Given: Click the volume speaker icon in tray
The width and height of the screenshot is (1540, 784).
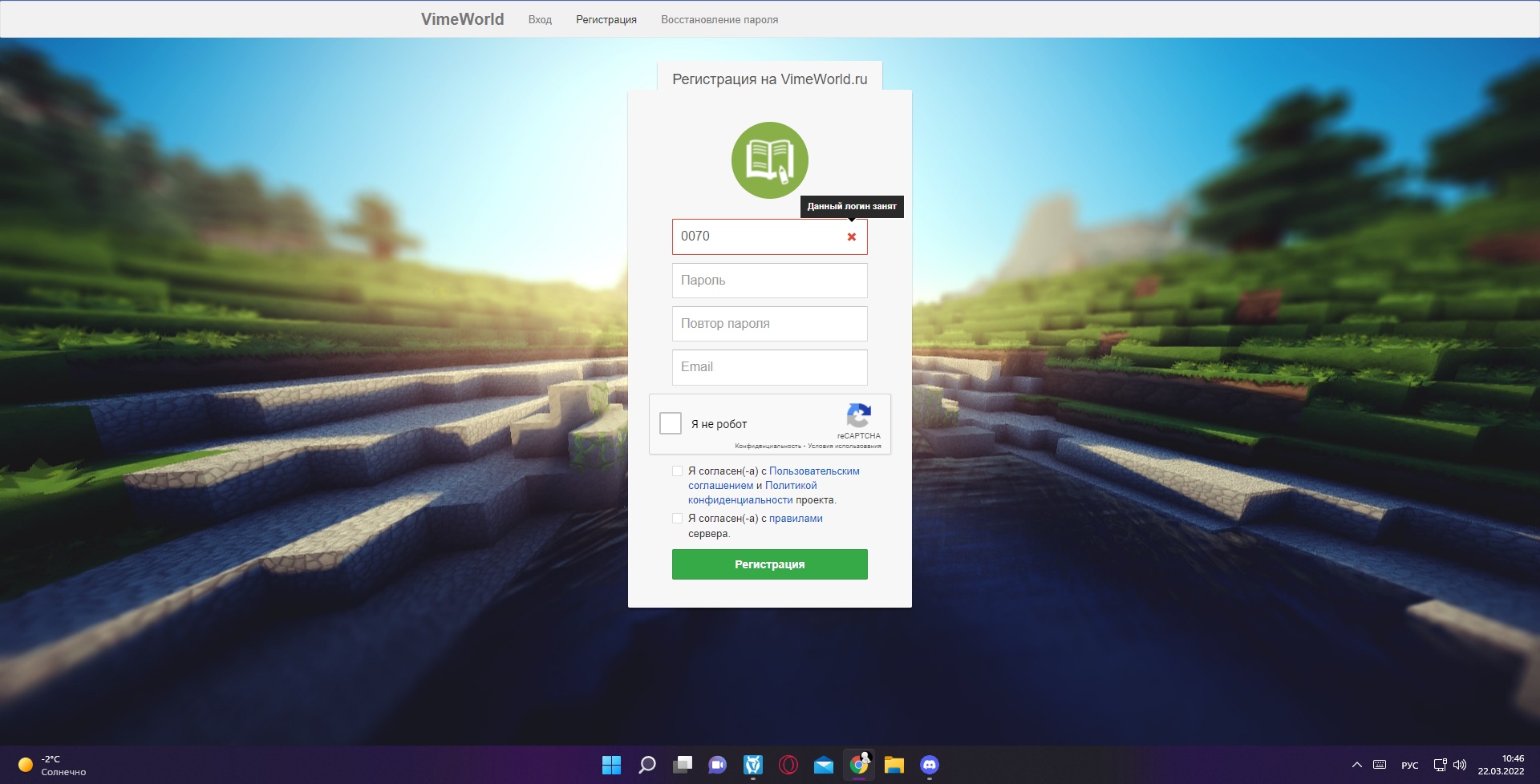Looking at the screenshot, I should (1460, 765).
